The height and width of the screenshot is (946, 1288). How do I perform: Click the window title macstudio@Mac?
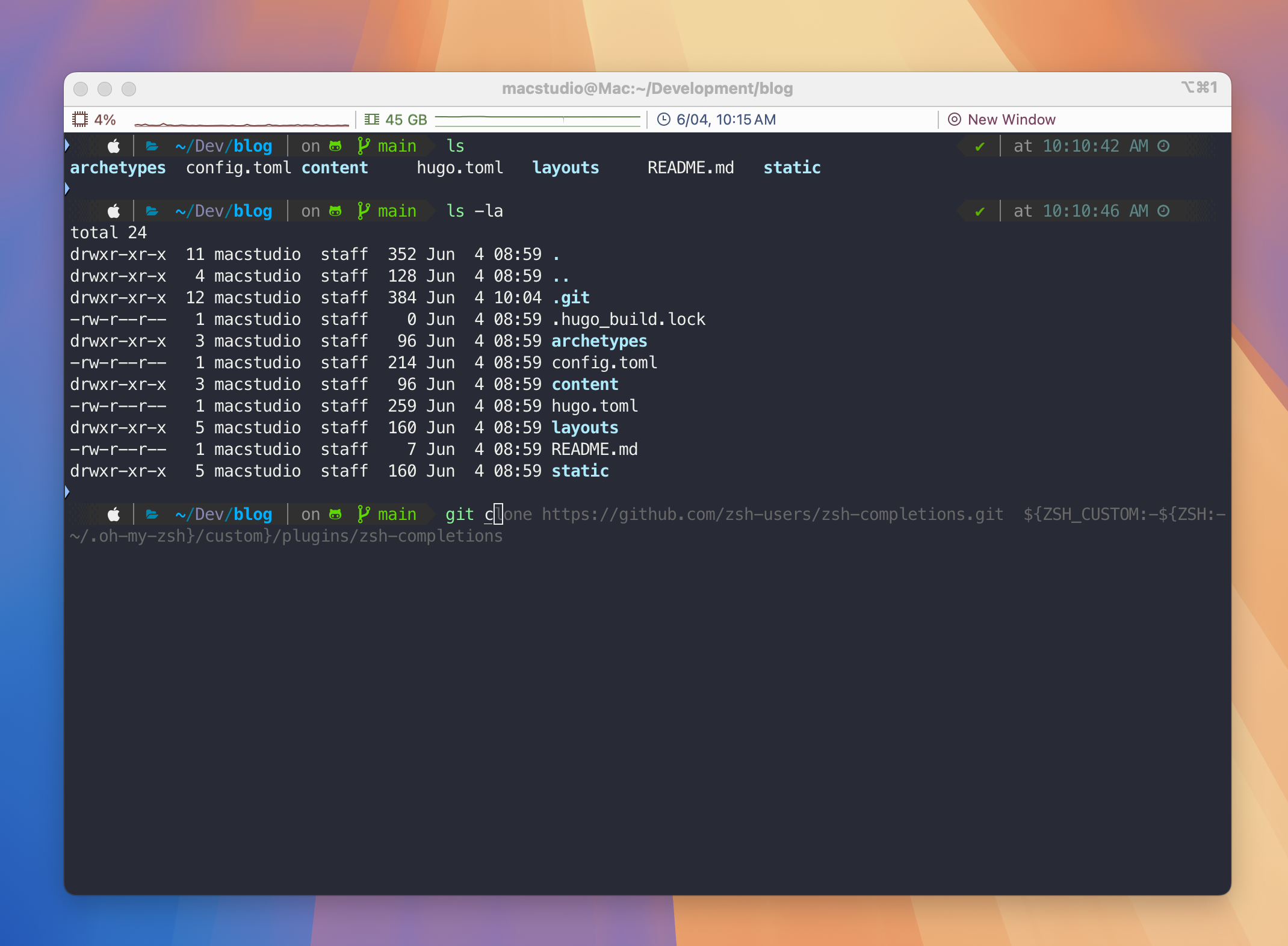tap(647, 88)
